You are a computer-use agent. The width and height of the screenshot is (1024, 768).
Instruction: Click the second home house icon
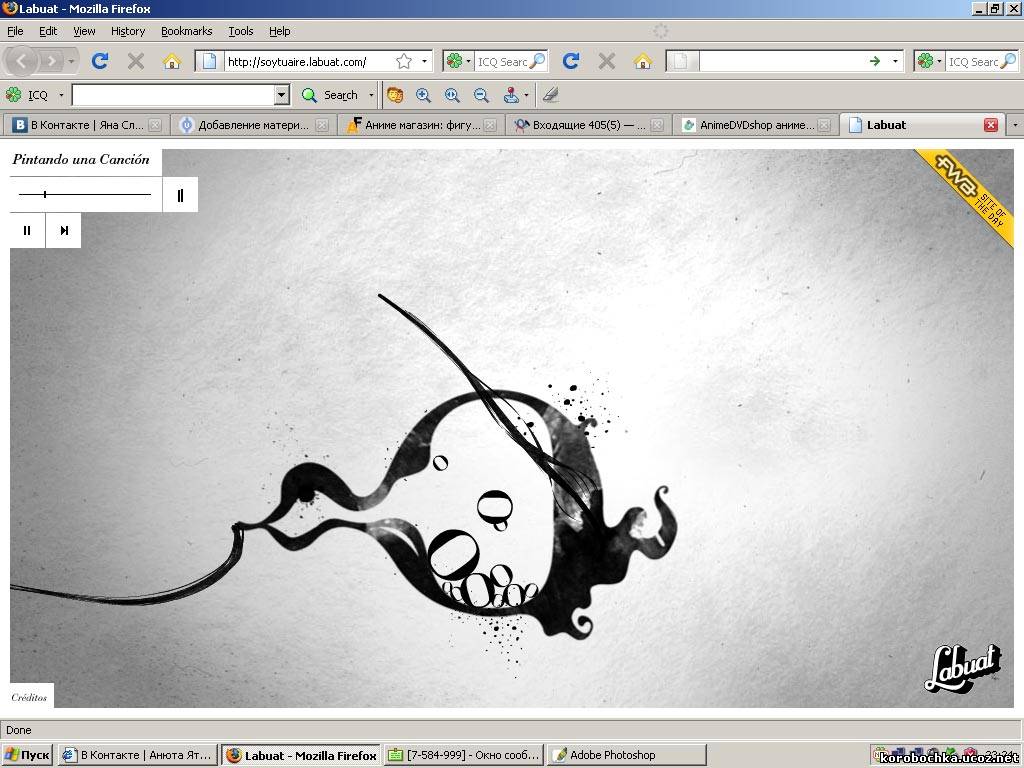pyautogui.click(x=643, y=61)
